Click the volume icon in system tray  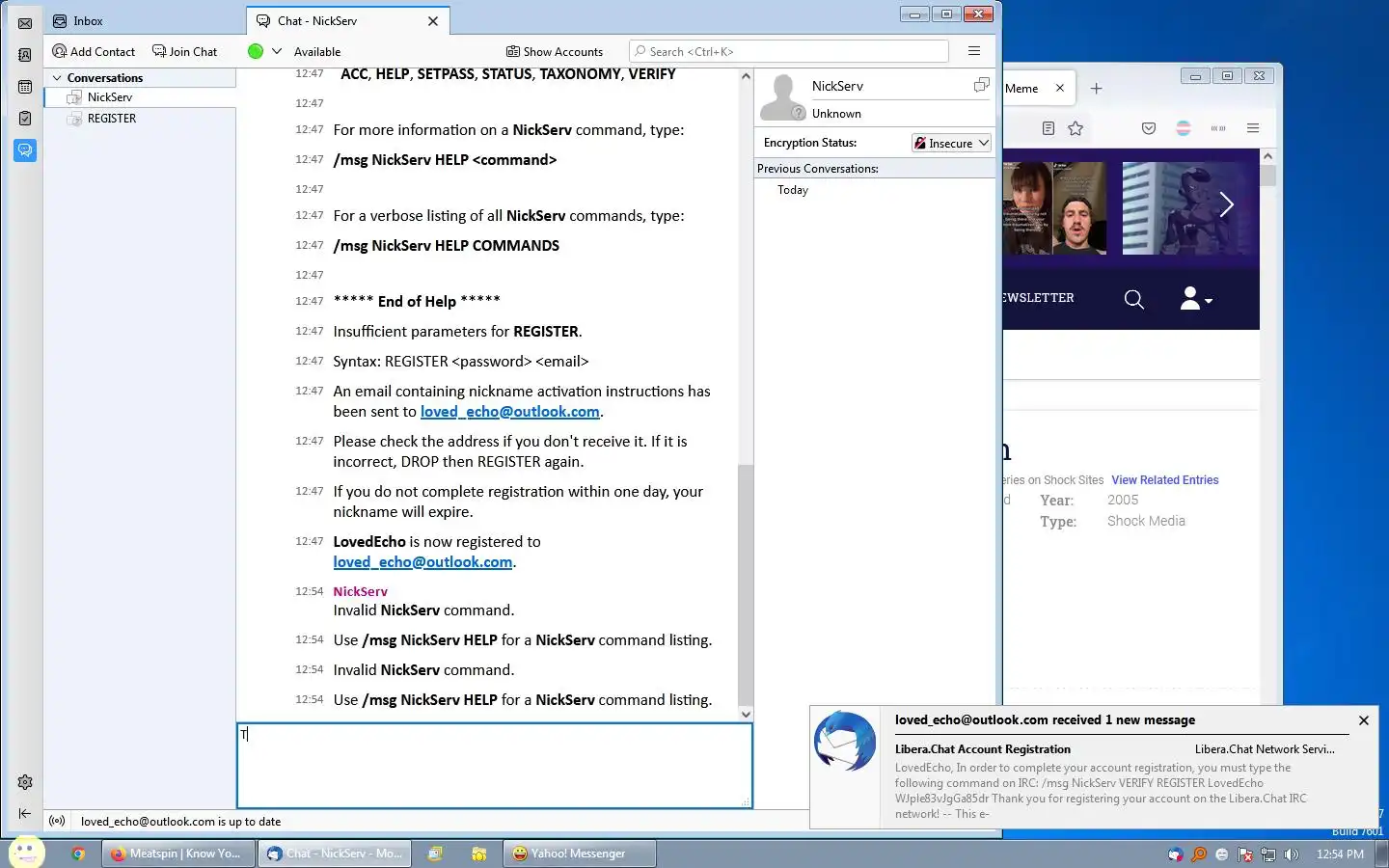coord(1292,854)
